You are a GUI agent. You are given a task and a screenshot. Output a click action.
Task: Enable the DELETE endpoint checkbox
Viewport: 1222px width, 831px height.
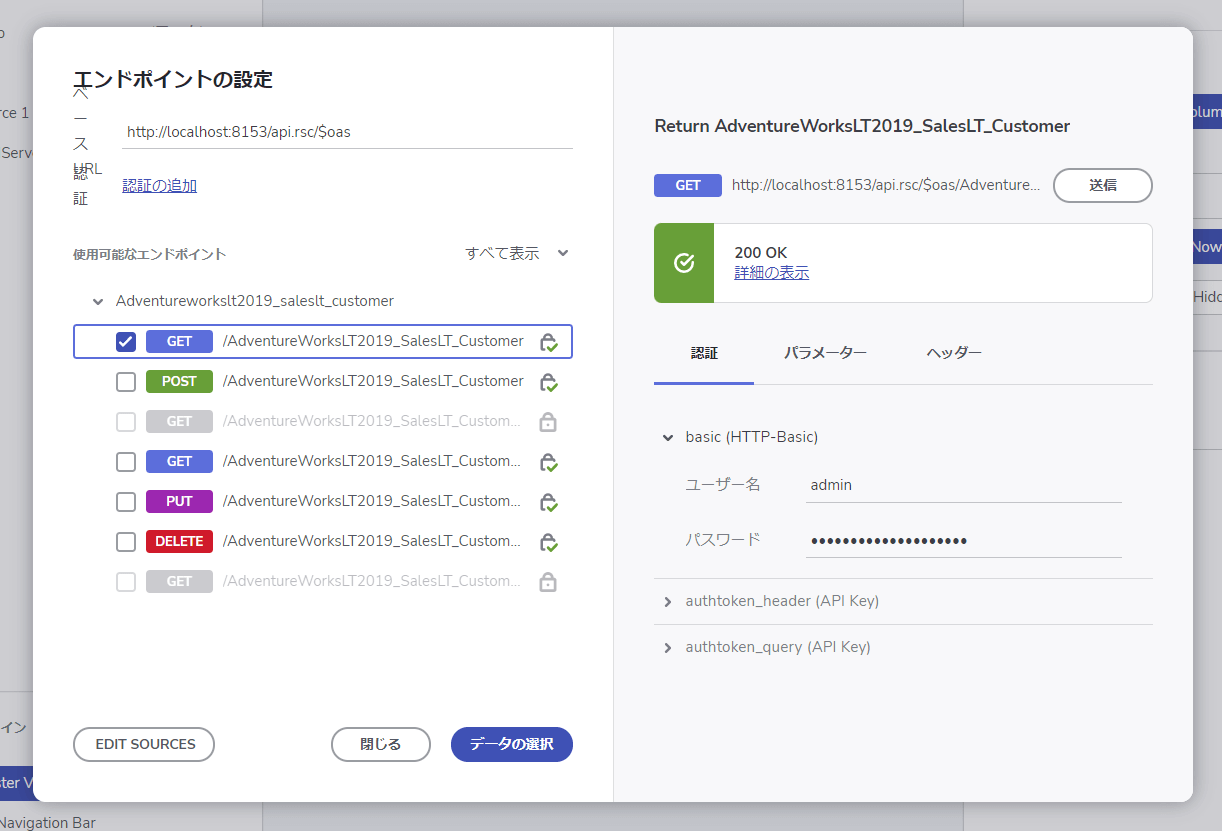tap(126, 542)
